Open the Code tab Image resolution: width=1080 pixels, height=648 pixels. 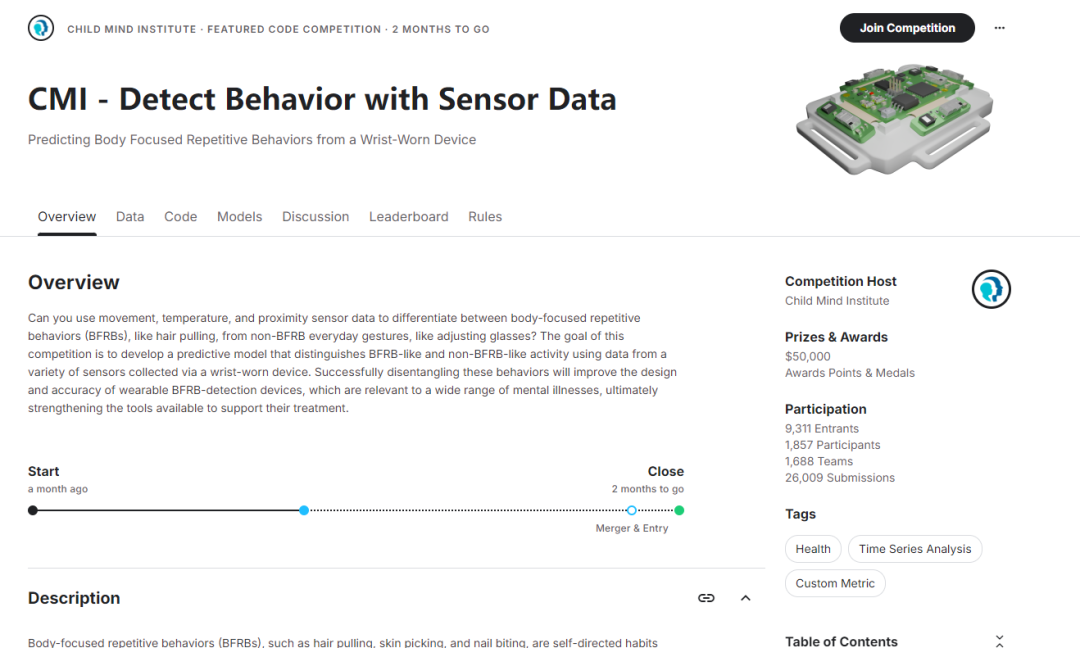(x=180, y=216)
